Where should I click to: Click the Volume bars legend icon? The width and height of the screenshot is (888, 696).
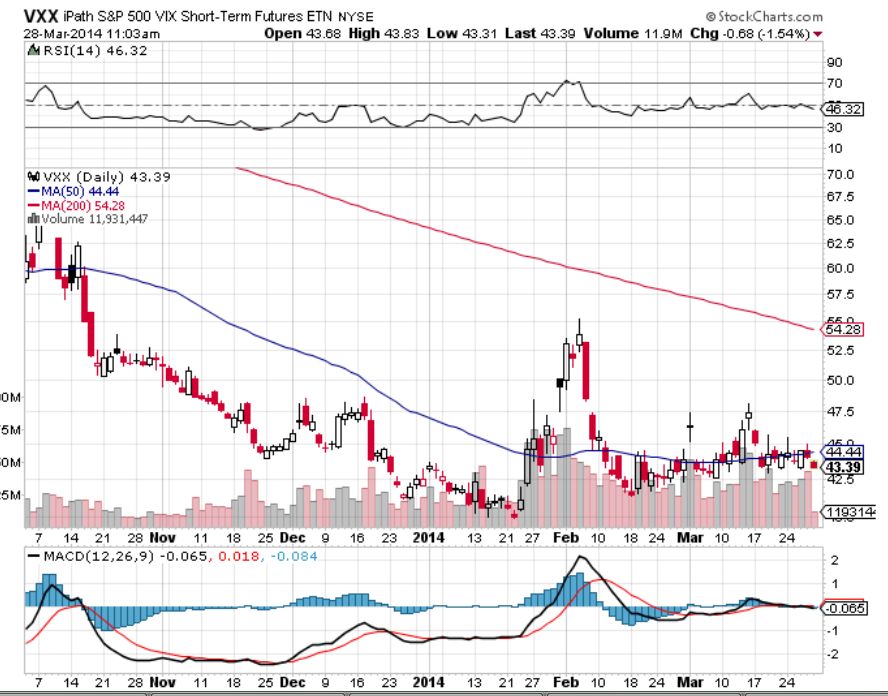pyautogui.click(x=30, y=218)
